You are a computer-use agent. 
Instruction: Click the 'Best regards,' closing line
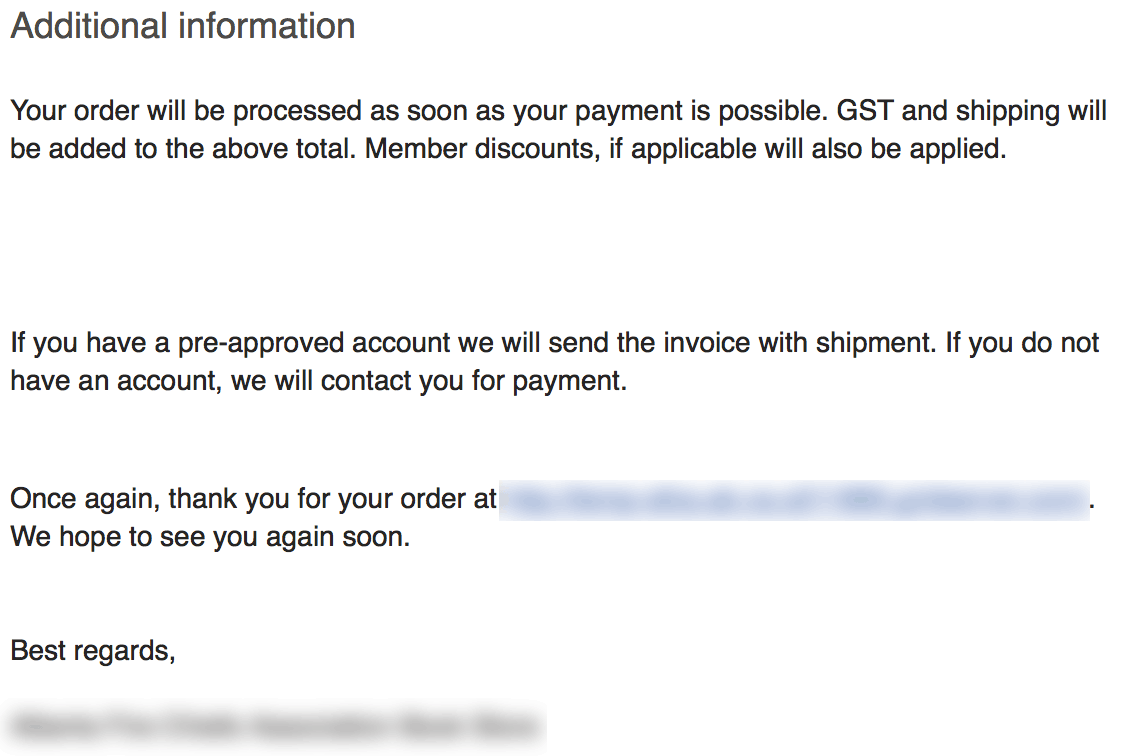pyautogui.click(x=93, y=651)
